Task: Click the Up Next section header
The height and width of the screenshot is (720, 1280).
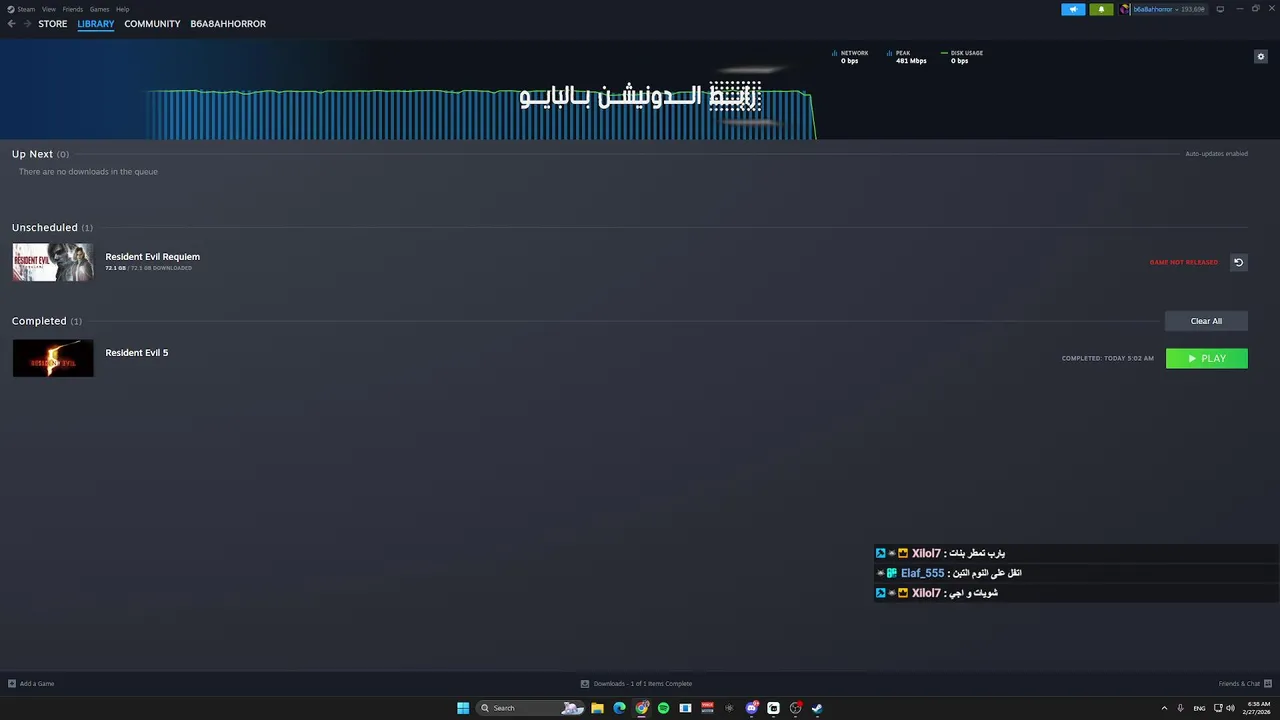Action: (40, 154)
